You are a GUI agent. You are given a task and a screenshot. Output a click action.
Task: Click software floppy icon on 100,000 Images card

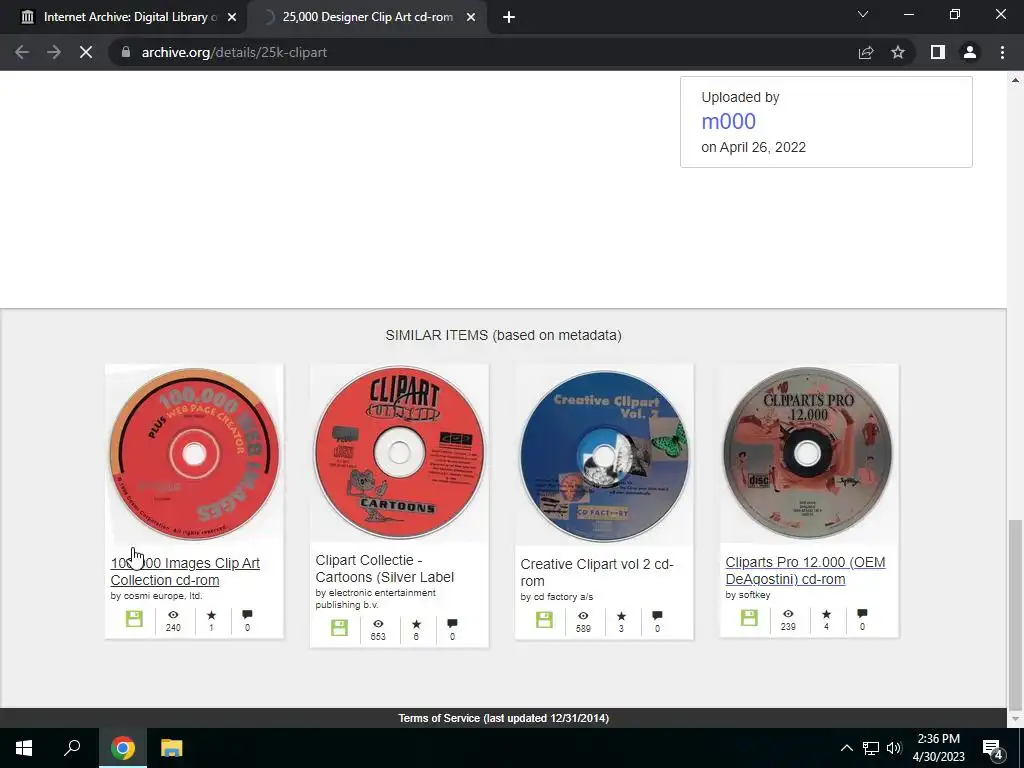tap(134, 619)
